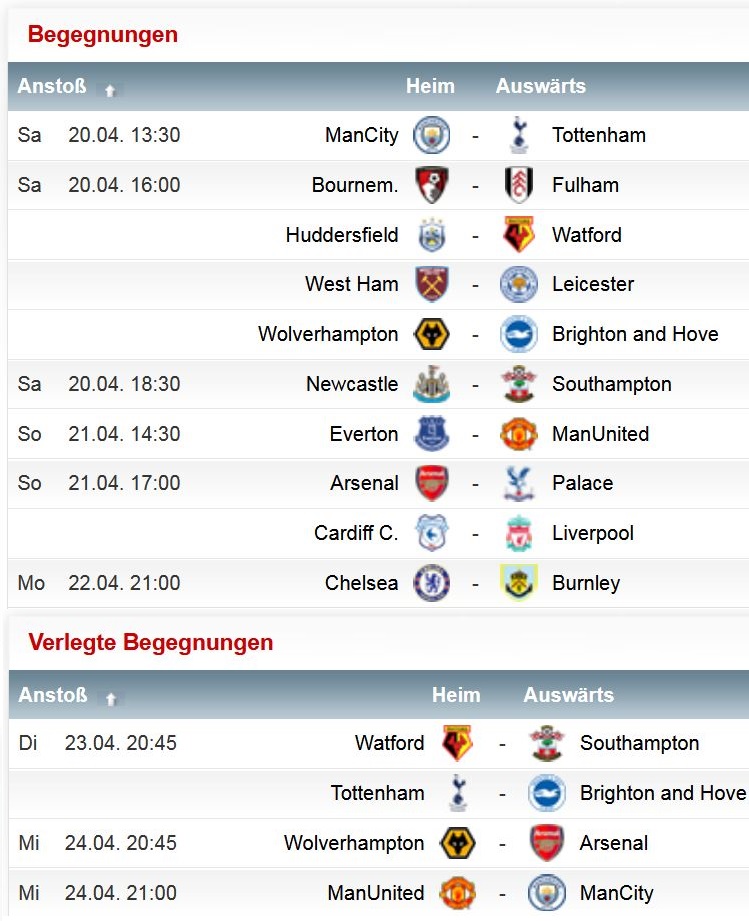
Task: Click the Chelsea club crest
Action: (431, 583)
